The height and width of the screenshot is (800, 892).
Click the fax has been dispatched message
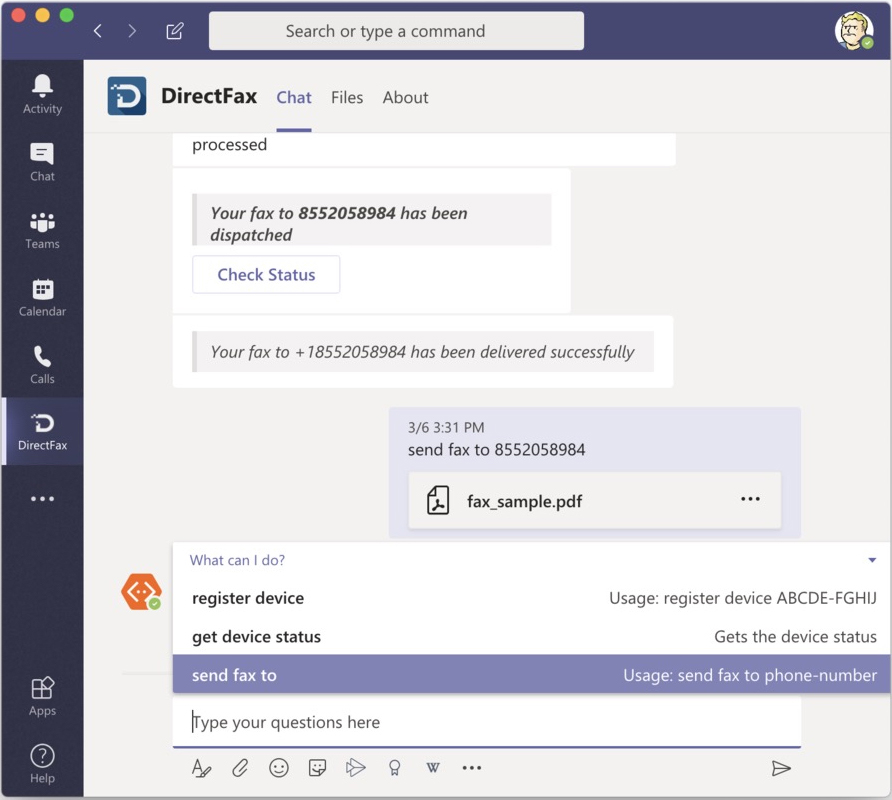[372, 220]
